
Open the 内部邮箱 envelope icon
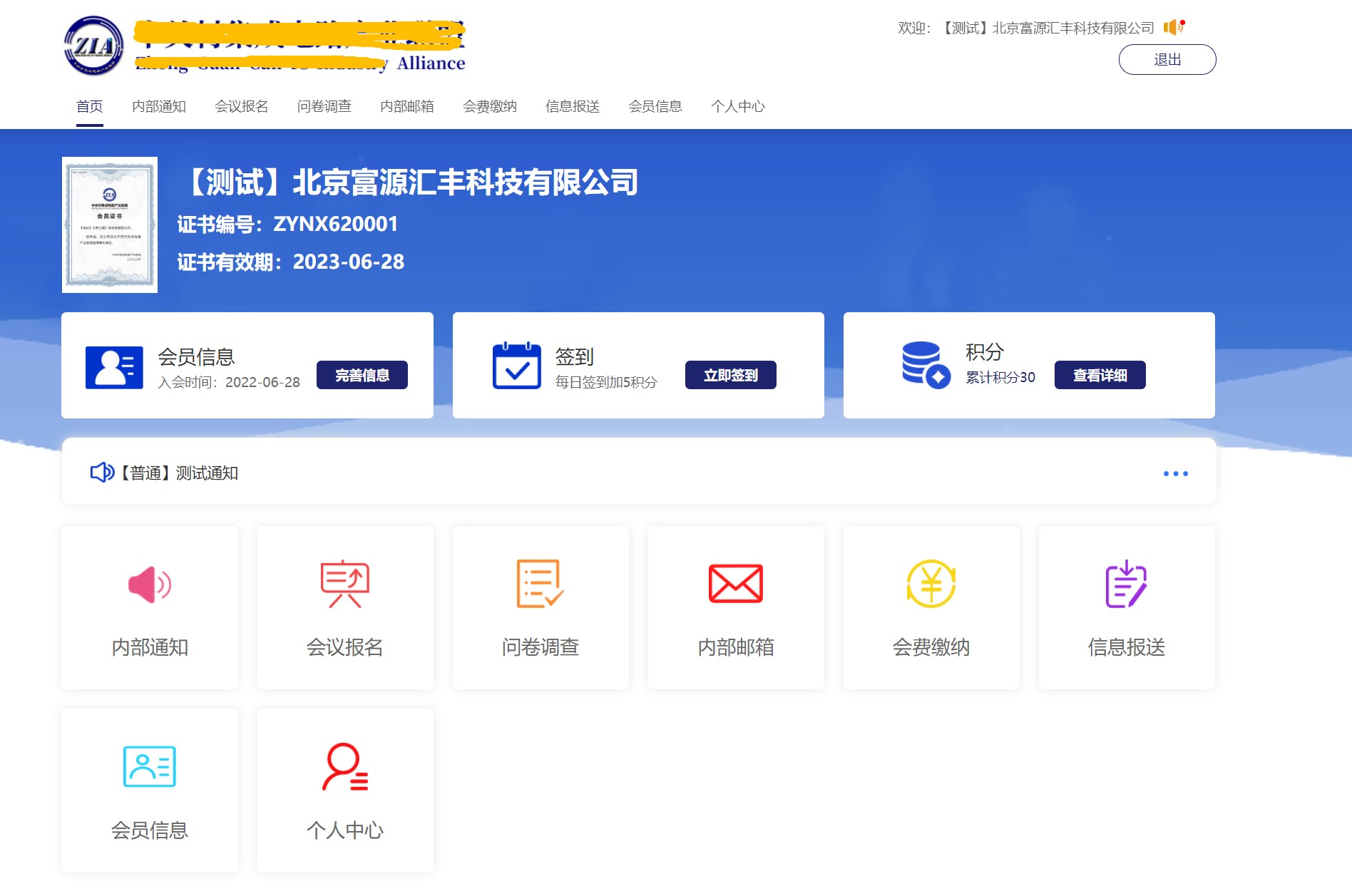click(735, 584)
